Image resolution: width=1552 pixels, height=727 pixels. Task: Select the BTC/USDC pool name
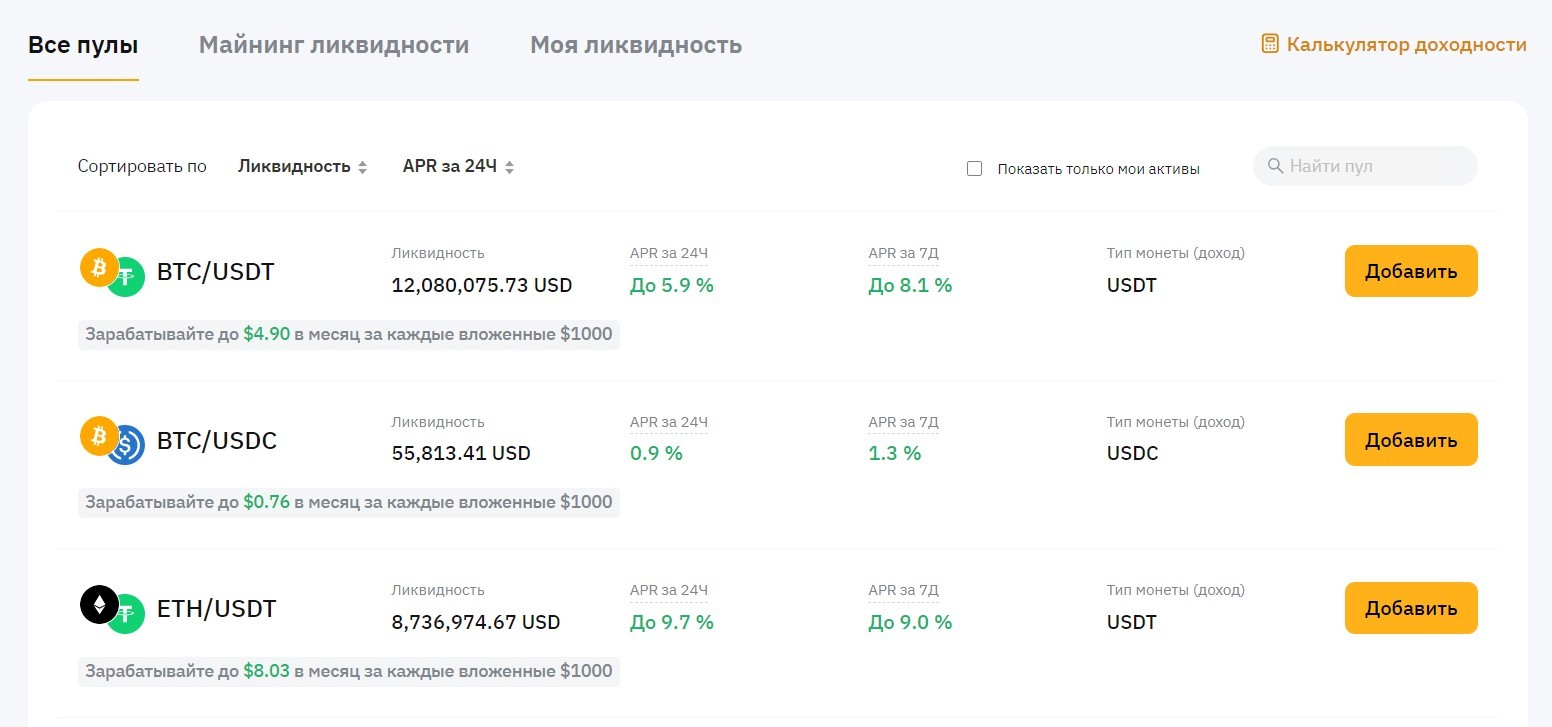[217, 441]
